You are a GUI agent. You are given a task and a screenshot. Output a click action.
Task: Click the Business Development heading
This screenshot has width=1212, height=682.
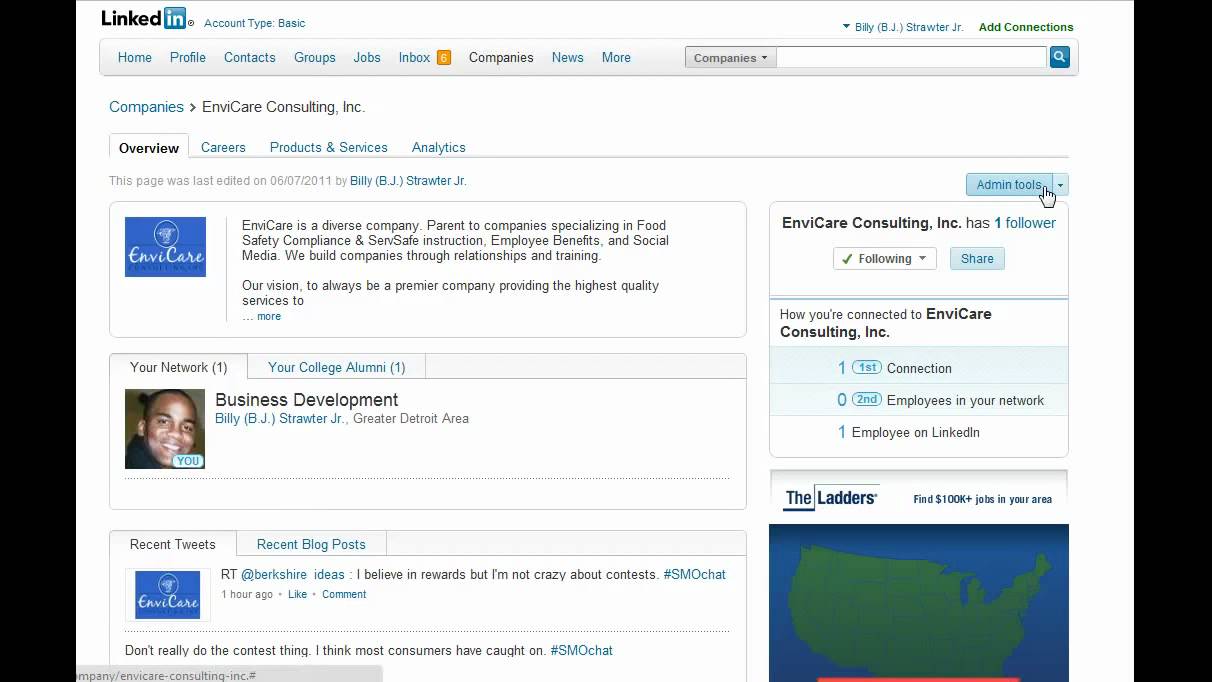306,400
